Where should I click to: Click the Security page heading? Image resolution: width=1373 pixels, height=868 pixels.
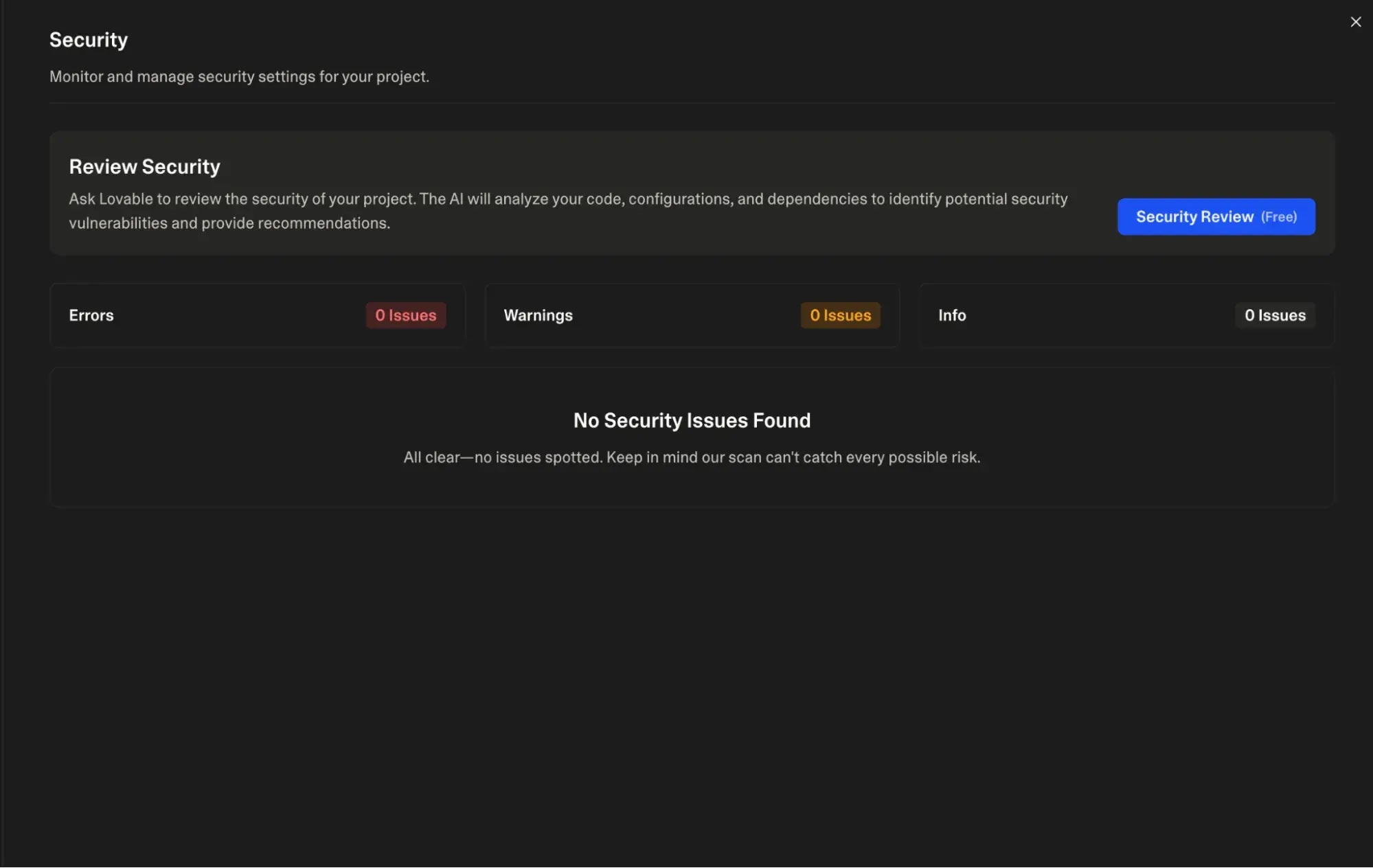click(x=89, y=40)
